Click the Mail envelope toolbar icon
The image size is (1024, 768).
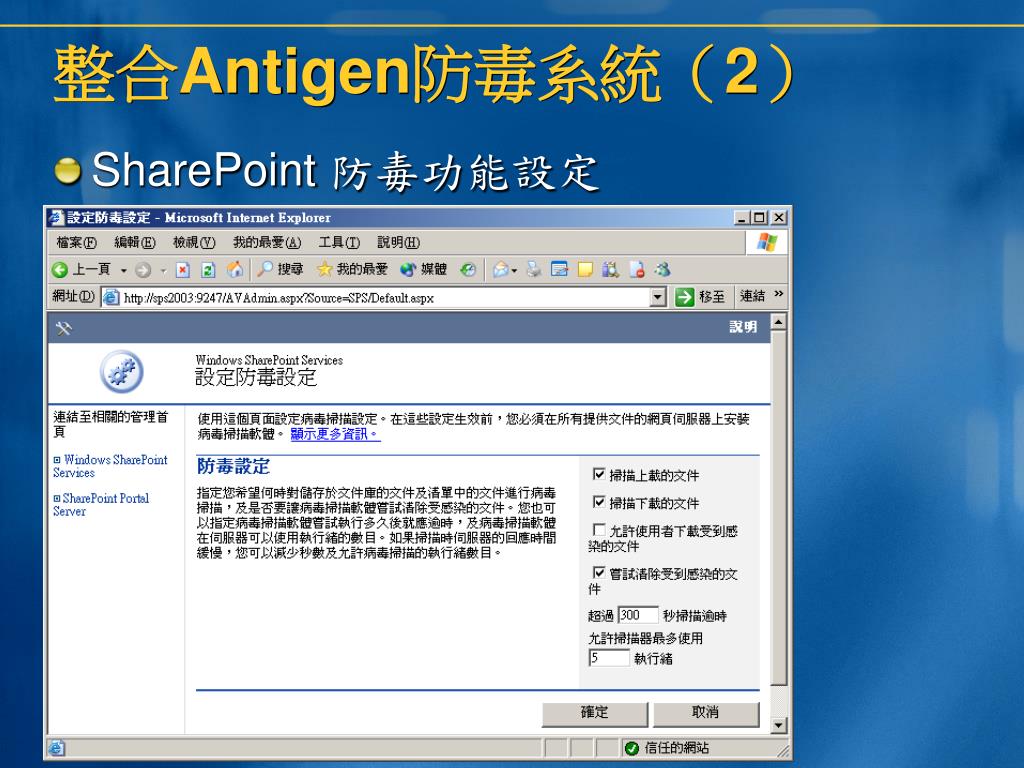[x=500, y=270]
